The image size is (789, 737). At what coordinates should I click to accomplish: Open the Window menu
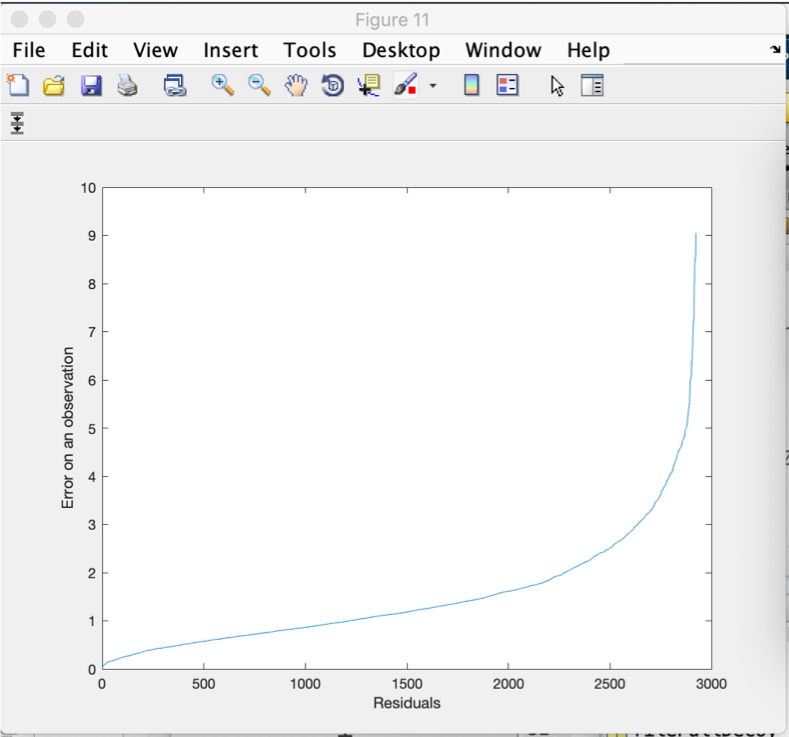point(503,50)
